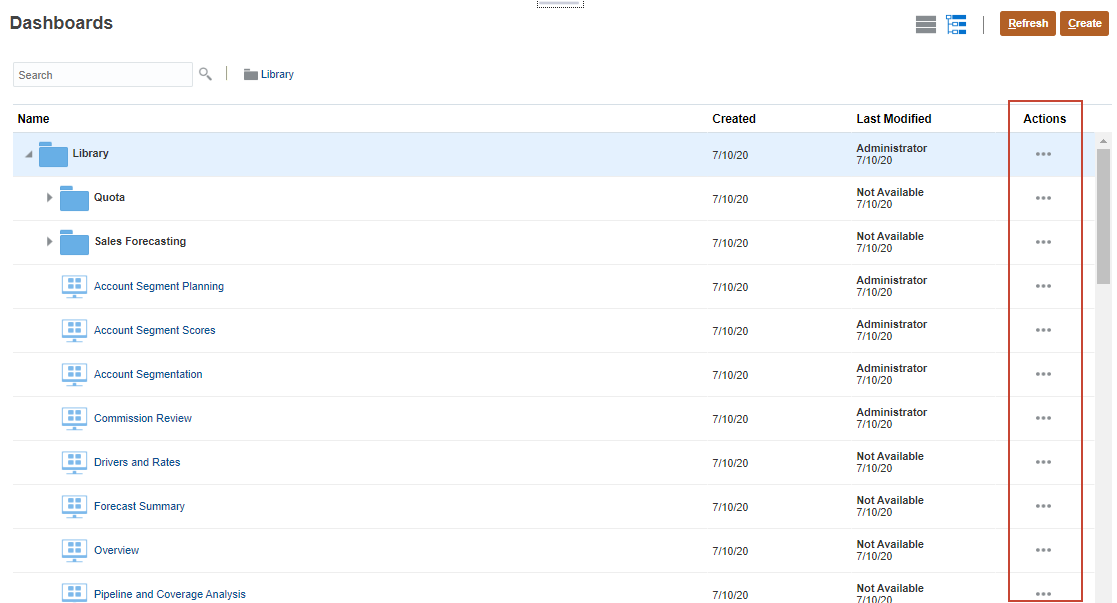The width and height of the screenshot is (1117, 603).
Task: Click the search magnifier icon
Action: (205, 74)
